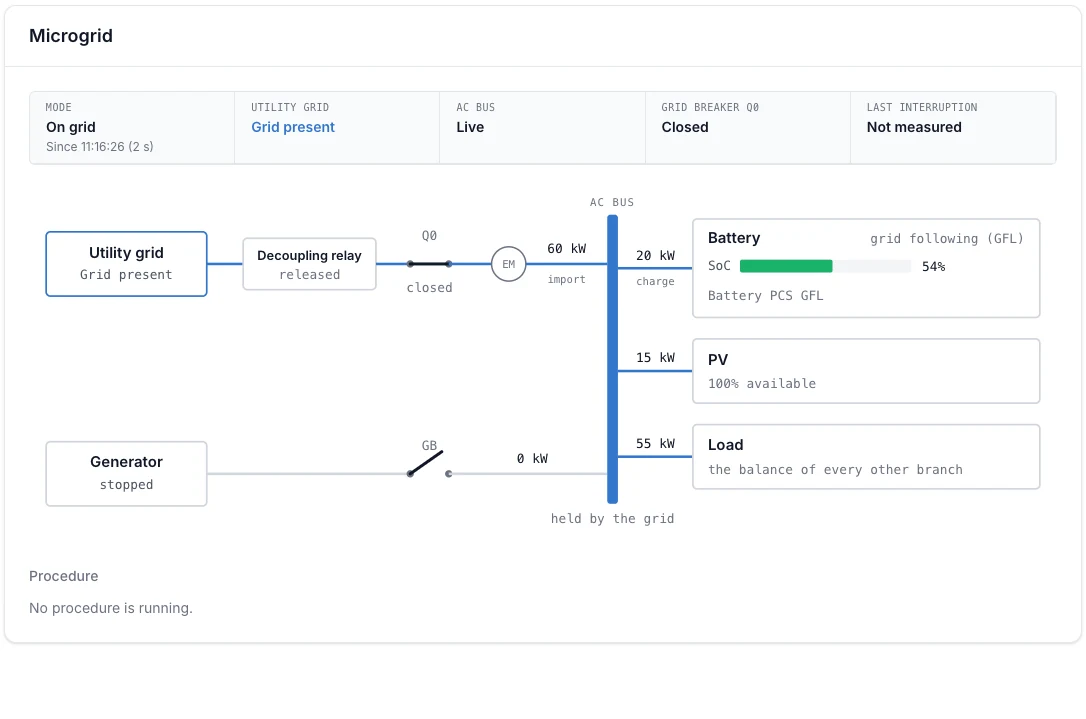This screenshot has width=1086, height=719.
Task: Click the AC BUS Live status
Action: point(470,127)
